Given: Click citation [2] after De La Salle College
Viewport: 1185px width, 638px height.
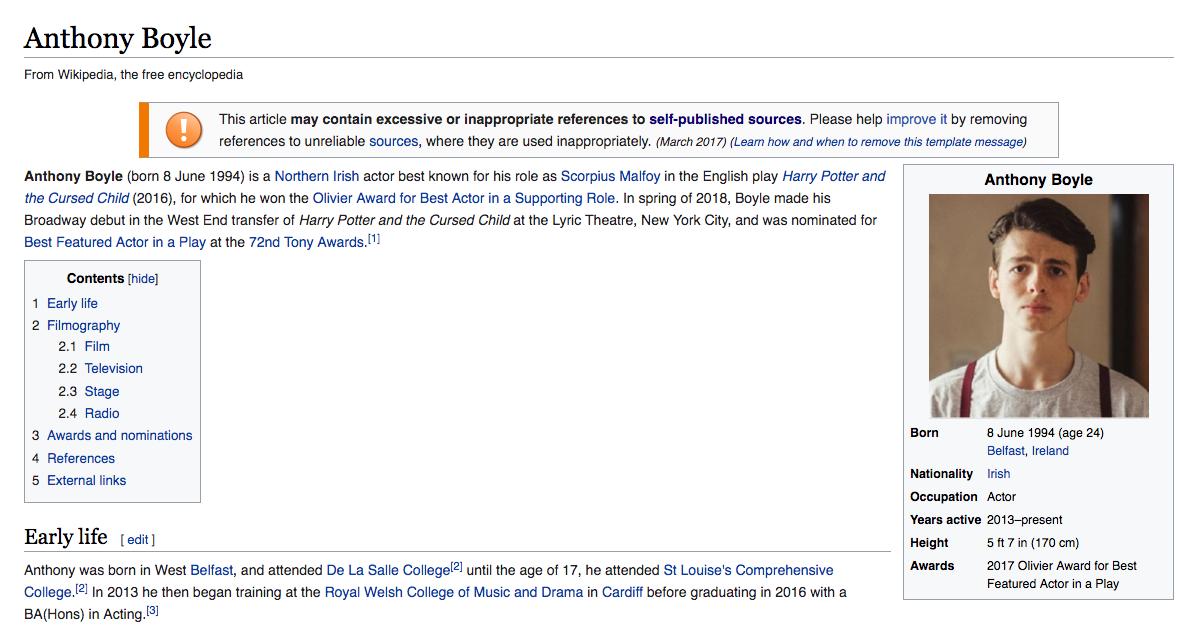Looking at the screenshot, I should pyautogui.click(x=456, y=567).
